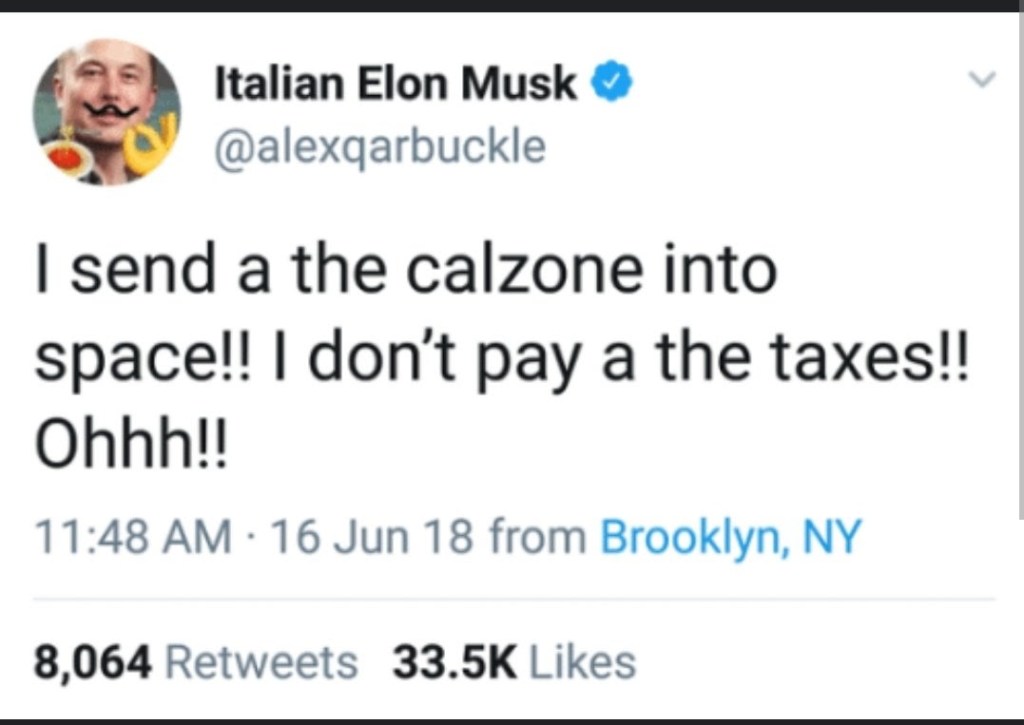Screen dimensions: 1024x725
Task: Open the "Italian Elon Musk" display name
Action: (397, 86)
